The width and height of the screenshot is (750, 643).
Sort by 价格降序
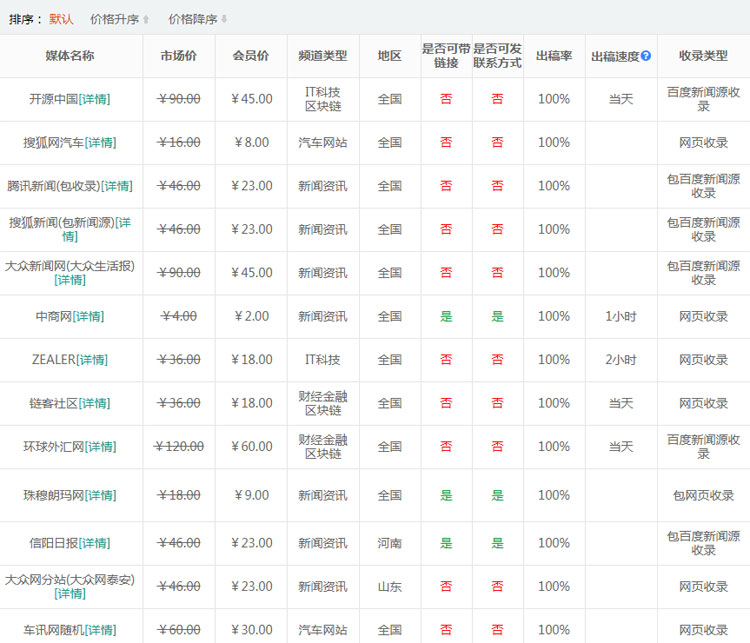coord(192,19)
